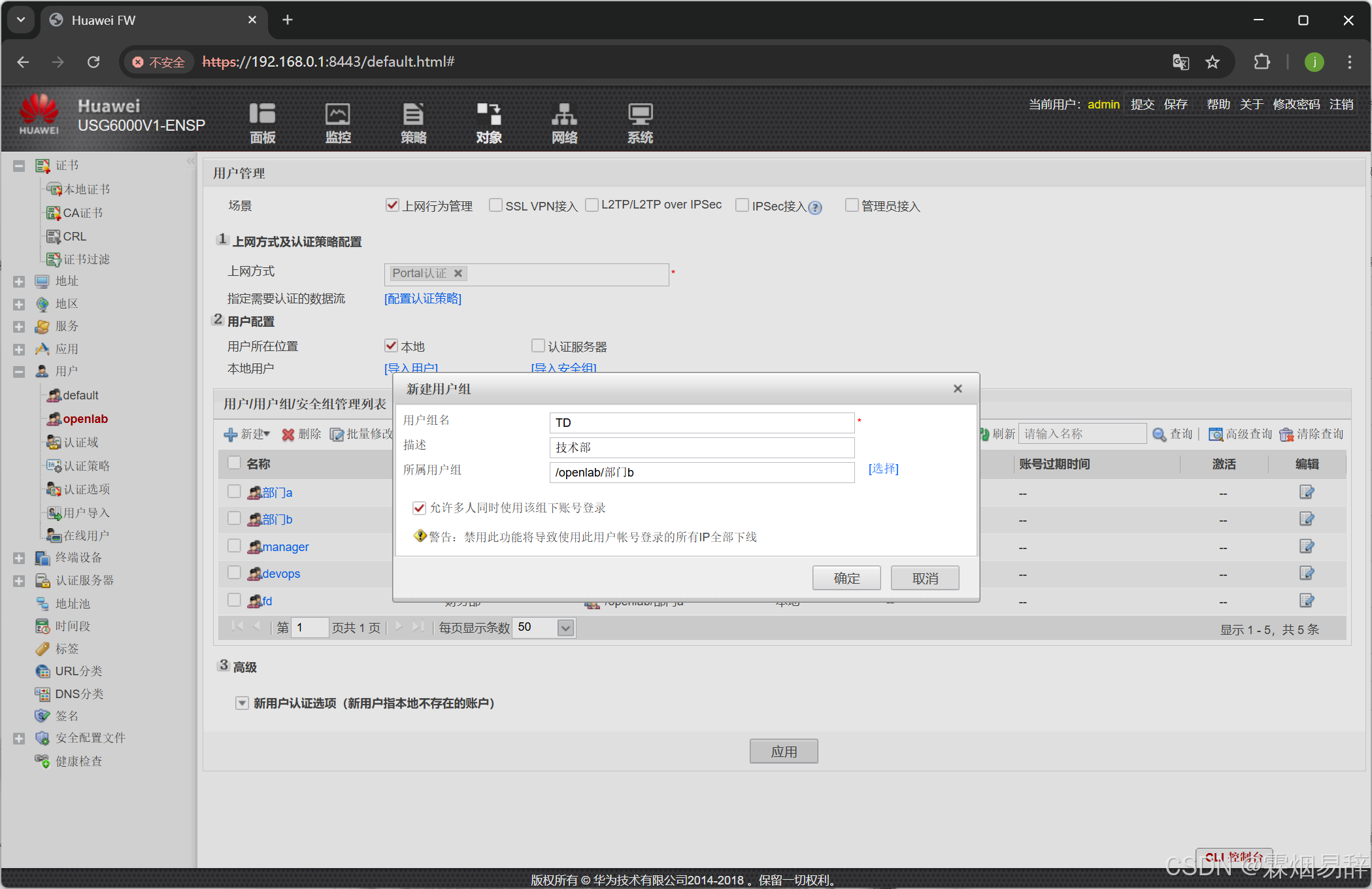The width and height of the screenshot is (1372, 889).
Task: Click the 描述 input field
Action: (701, 448)
